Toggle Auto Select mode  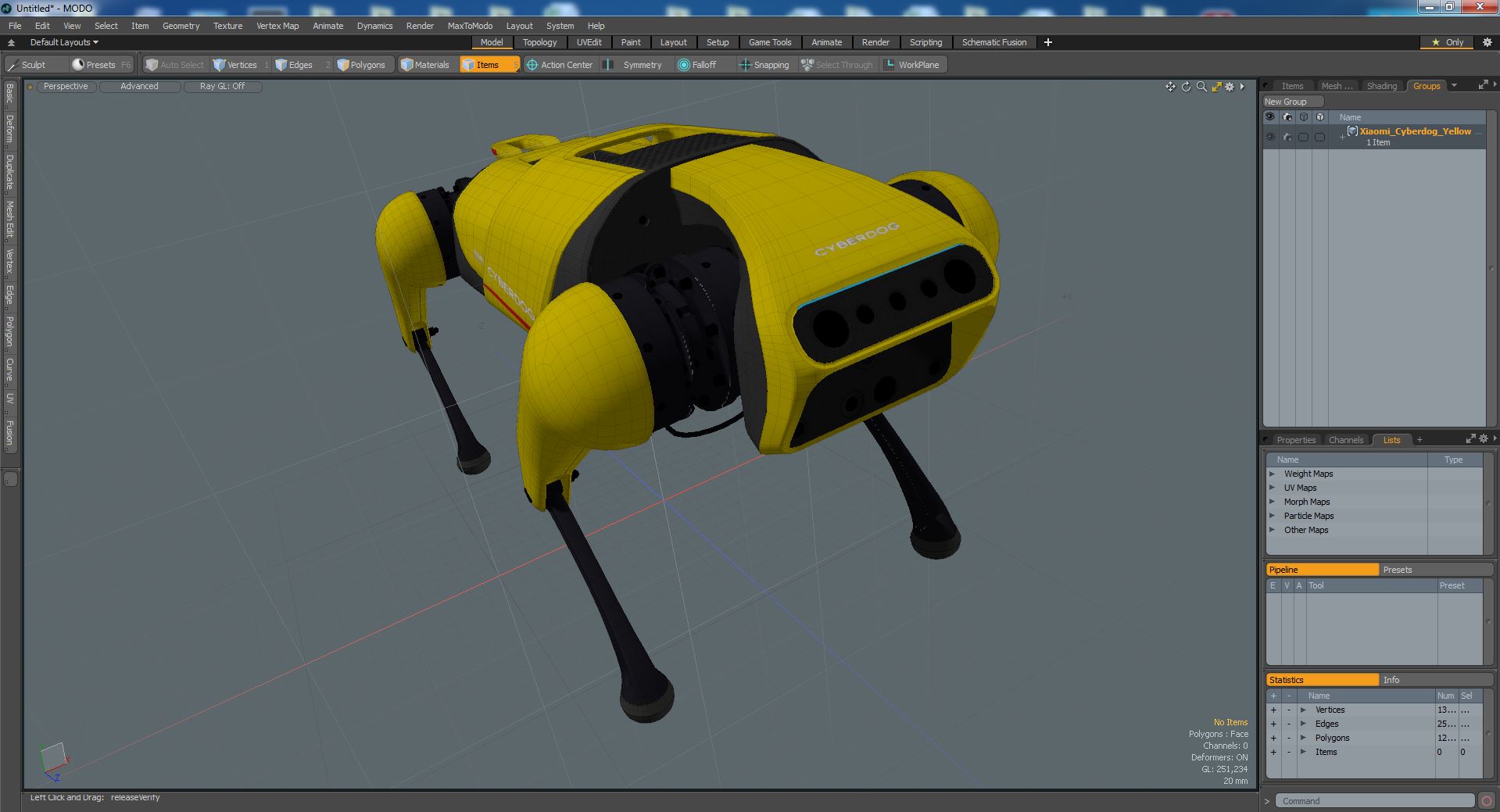coord(175,65)
